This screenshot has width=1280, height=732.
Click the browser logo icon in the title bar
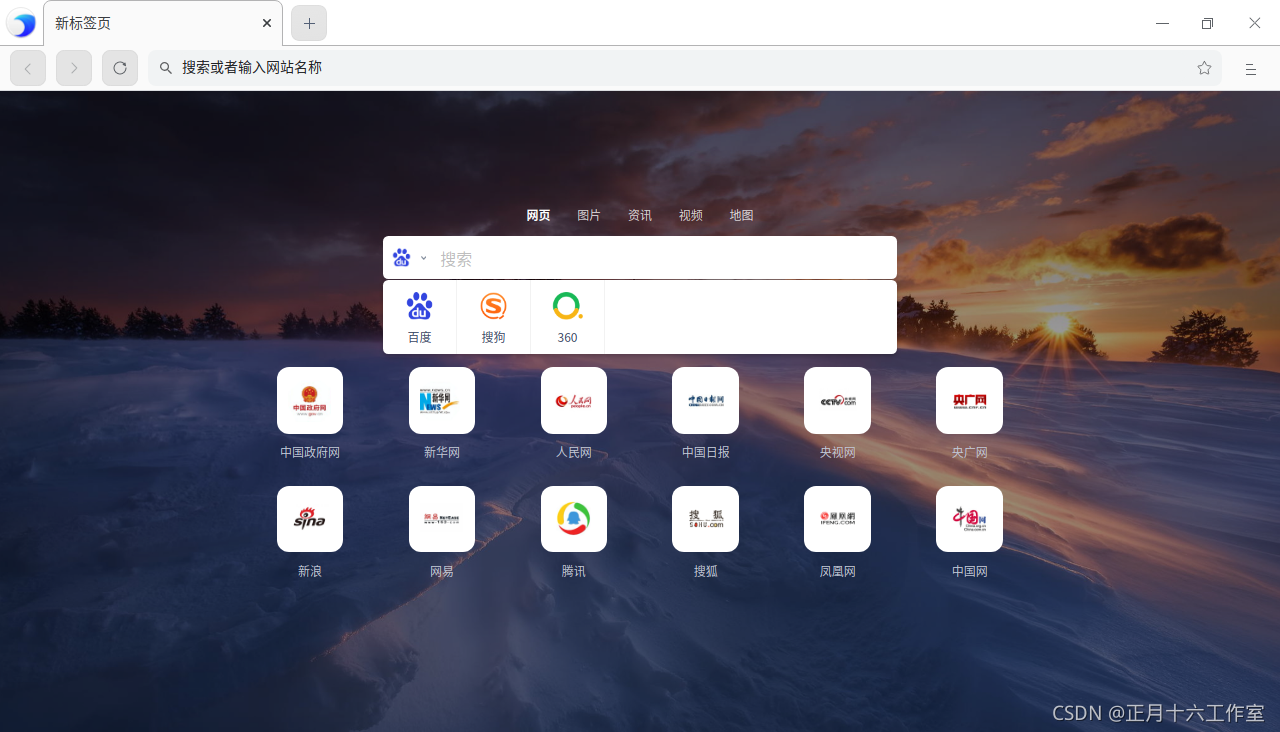click(21, 23)
